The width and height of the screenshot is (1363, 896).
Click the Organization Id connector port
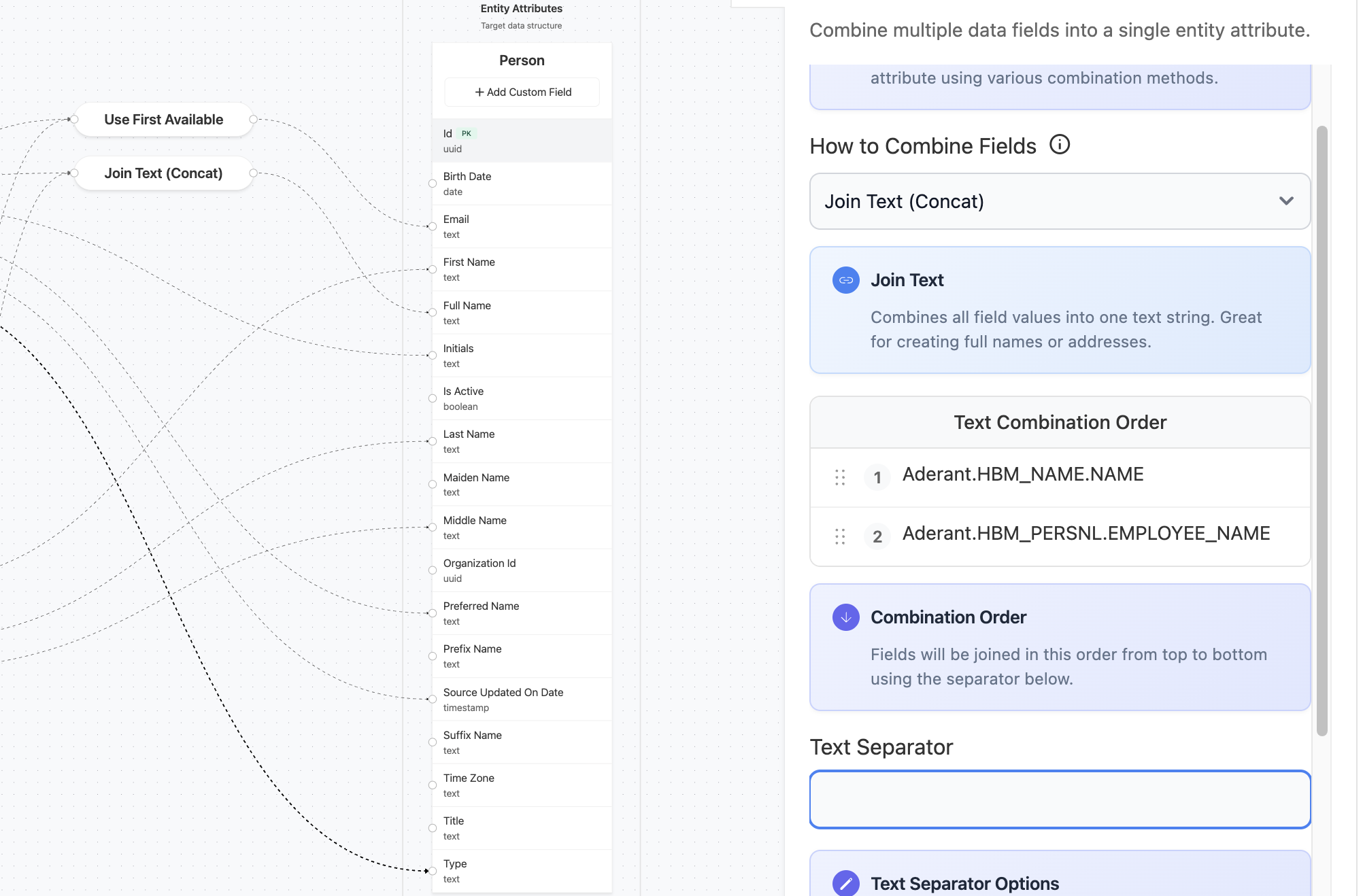coord(433,570)
